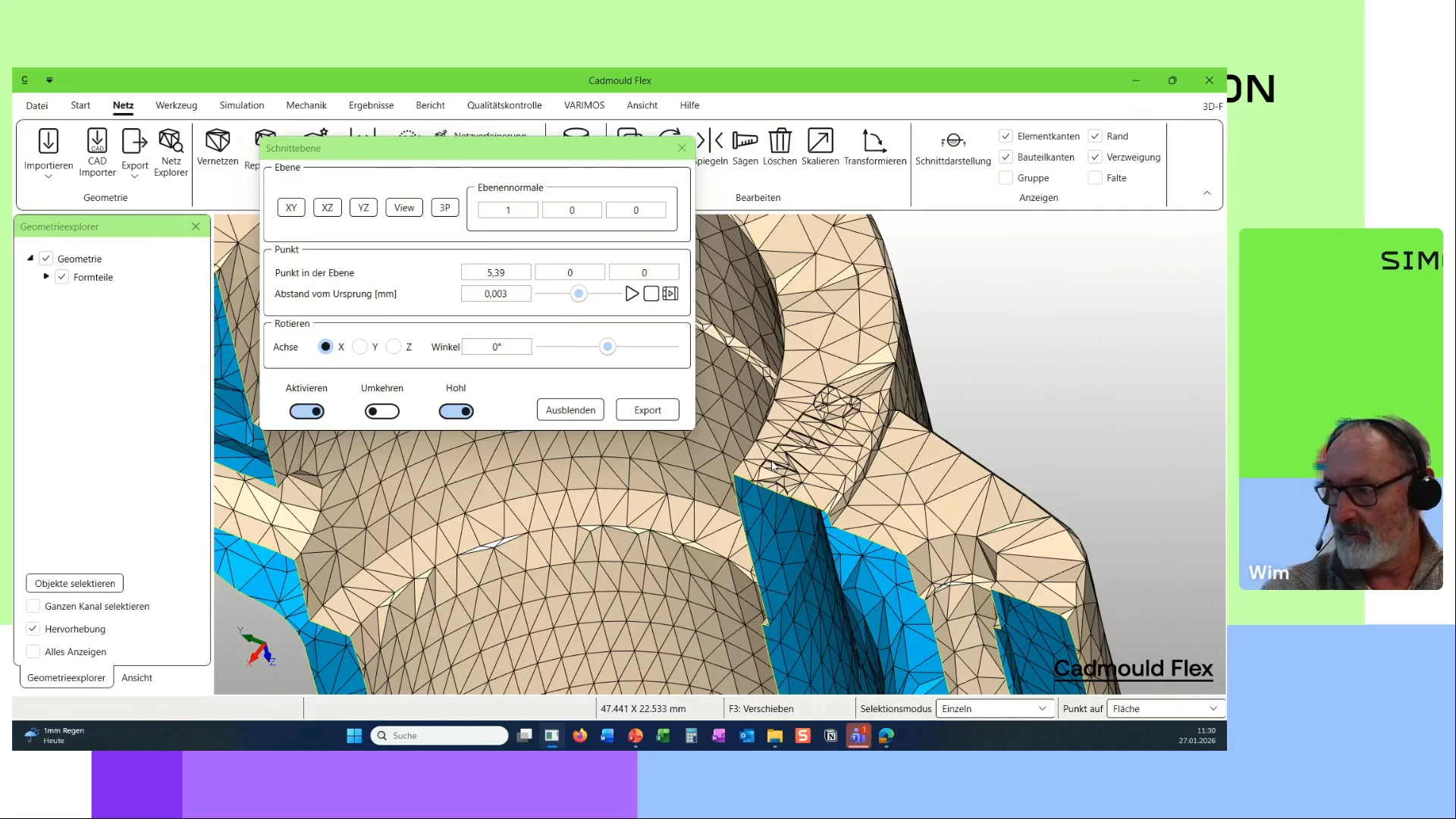Click the Importieren icon
This screenshot has height=819, width=1456.
49,142
